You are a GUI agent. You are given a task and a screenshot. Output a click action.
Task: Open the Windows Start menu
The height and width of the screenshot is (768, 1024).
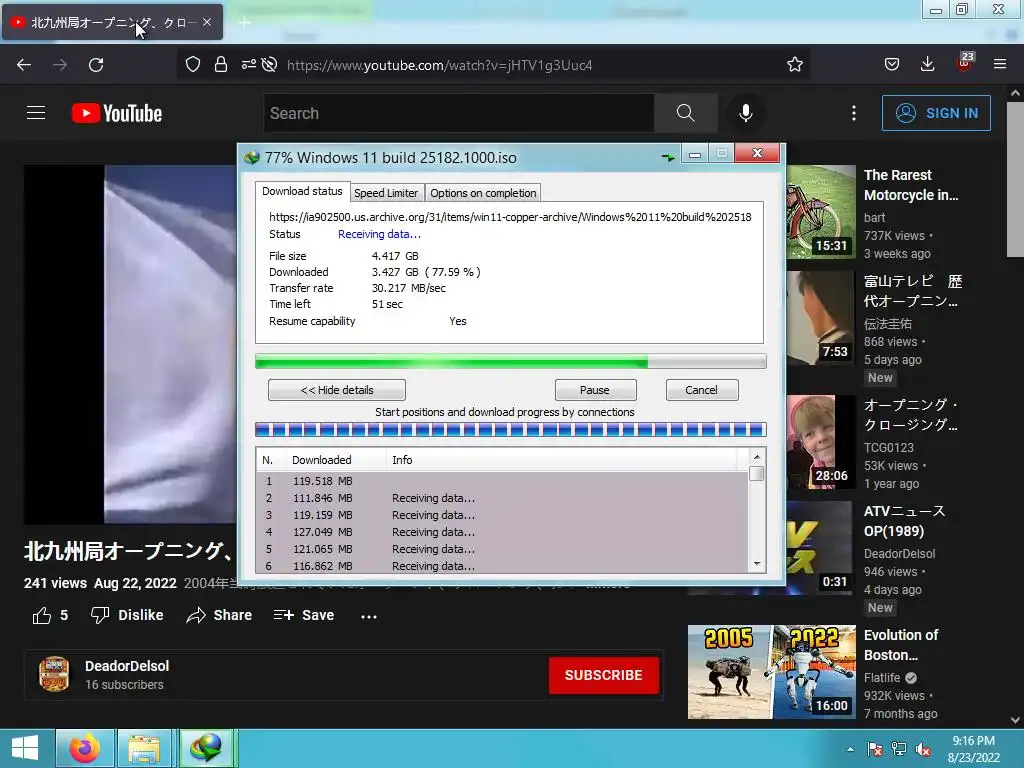[25, 748]
